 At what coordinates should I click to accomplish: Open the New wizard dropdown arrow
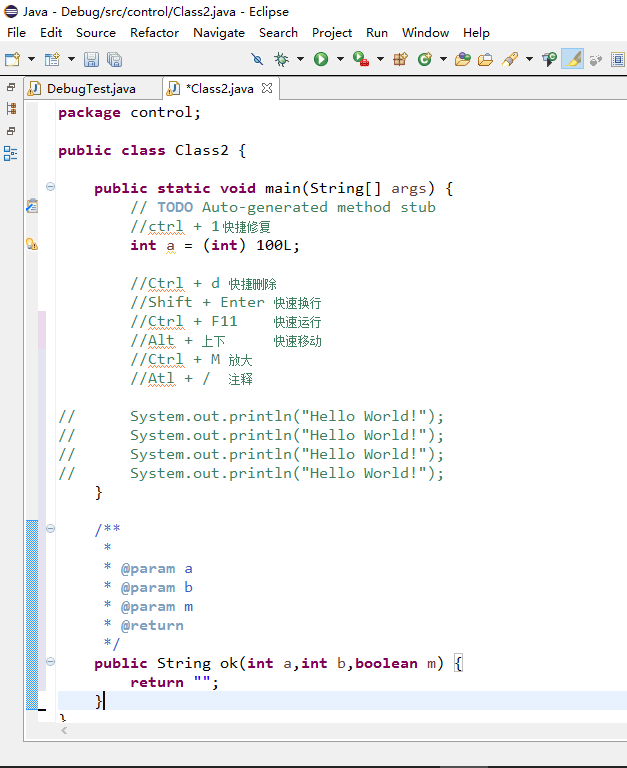[31, 59]
